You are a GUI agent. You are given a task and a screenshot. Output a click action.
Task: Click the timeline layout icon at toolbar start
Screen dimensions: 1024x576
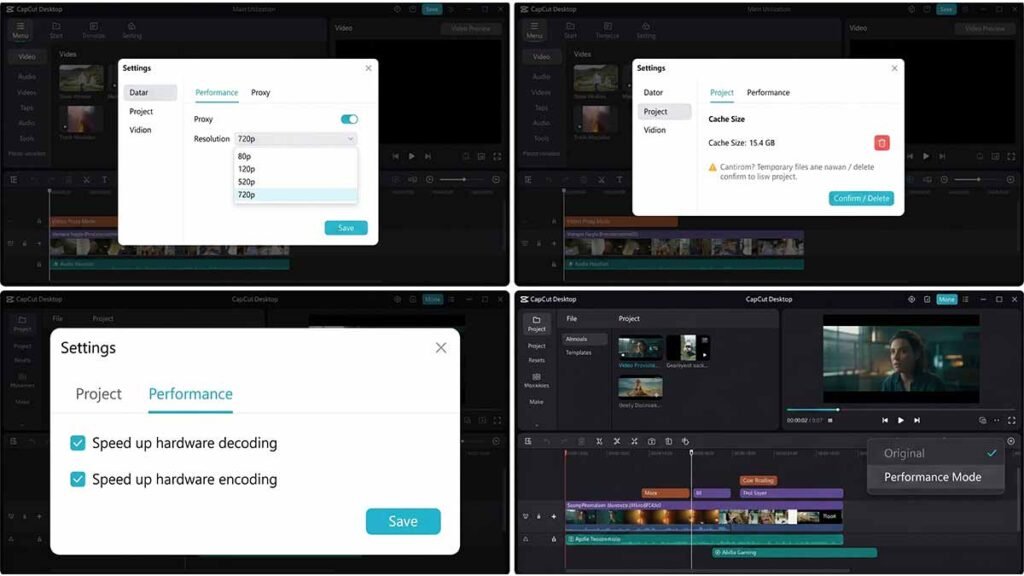(x=528, y=441)
